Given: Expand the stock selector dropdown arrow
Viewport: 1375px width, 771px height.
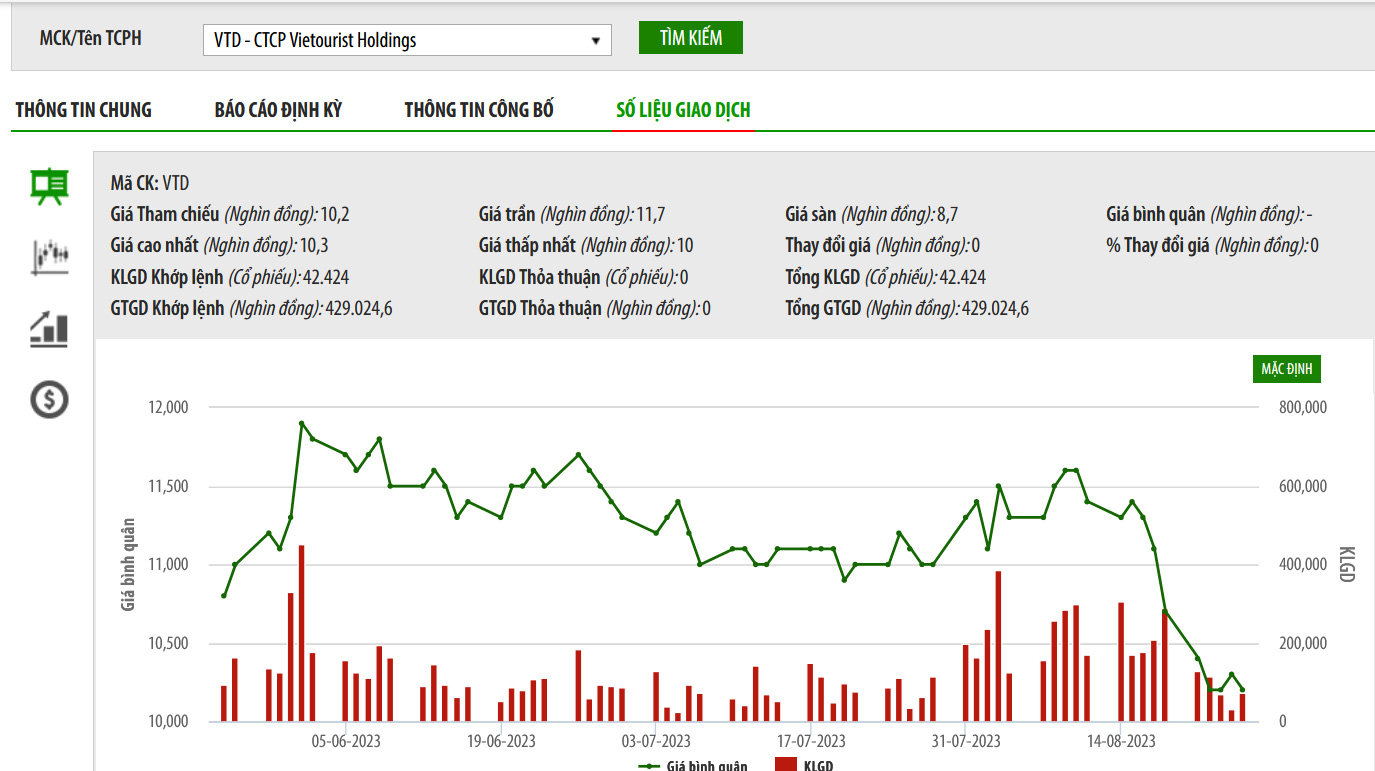Looking at the screenshot, I should coord(596,41).
